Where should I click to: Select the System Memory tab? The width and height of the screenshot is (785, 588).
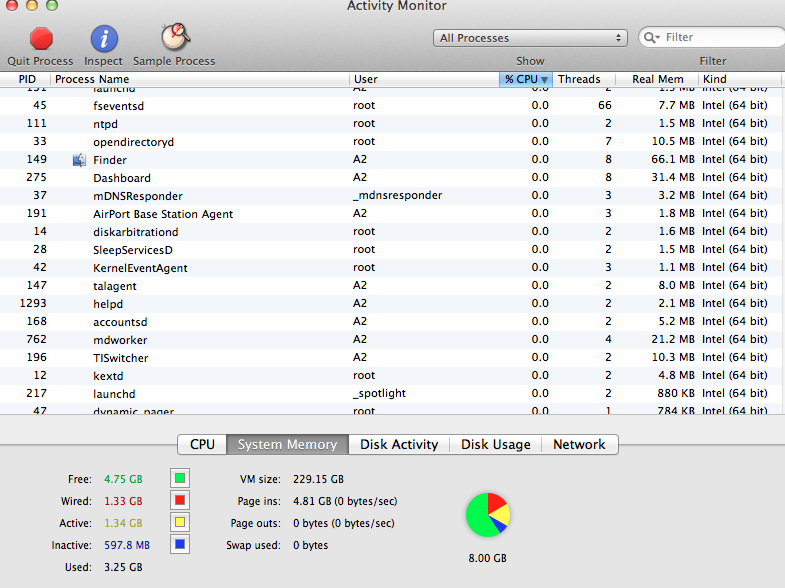point(287,444)
